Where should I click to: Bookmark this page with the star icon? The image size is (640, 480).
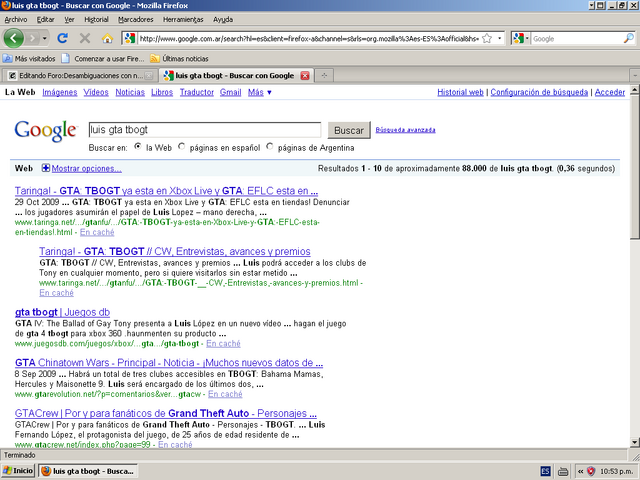pyautogui.click(x=487, y=38)
